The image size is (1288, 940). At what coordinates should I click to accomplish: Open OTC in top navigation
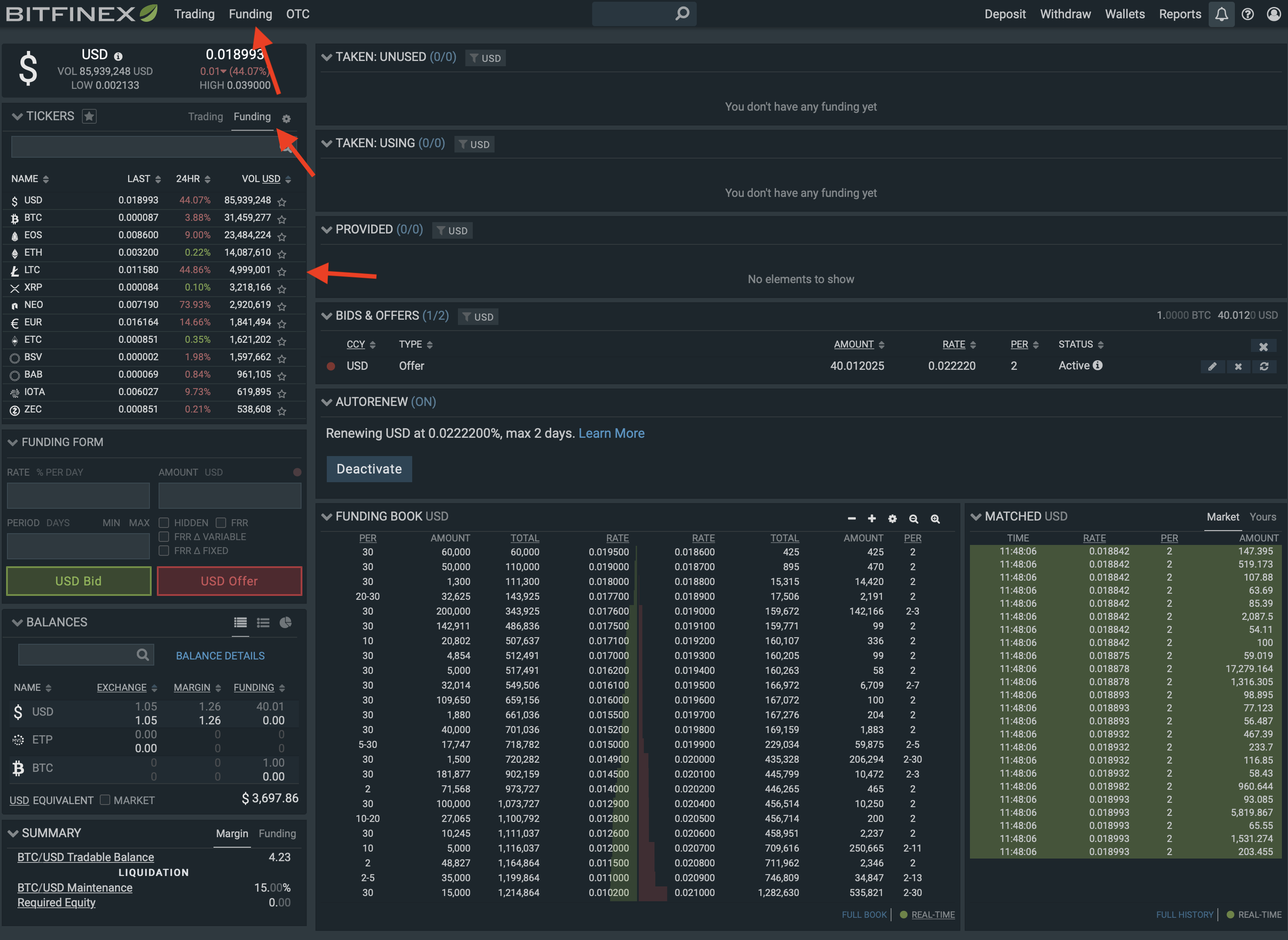[x=298, y=14]
